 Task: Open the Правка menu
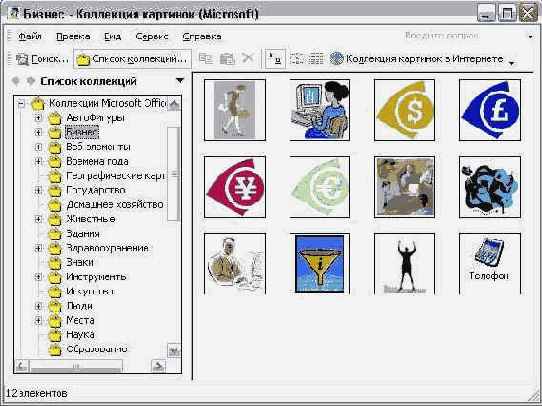click(73, 36)
